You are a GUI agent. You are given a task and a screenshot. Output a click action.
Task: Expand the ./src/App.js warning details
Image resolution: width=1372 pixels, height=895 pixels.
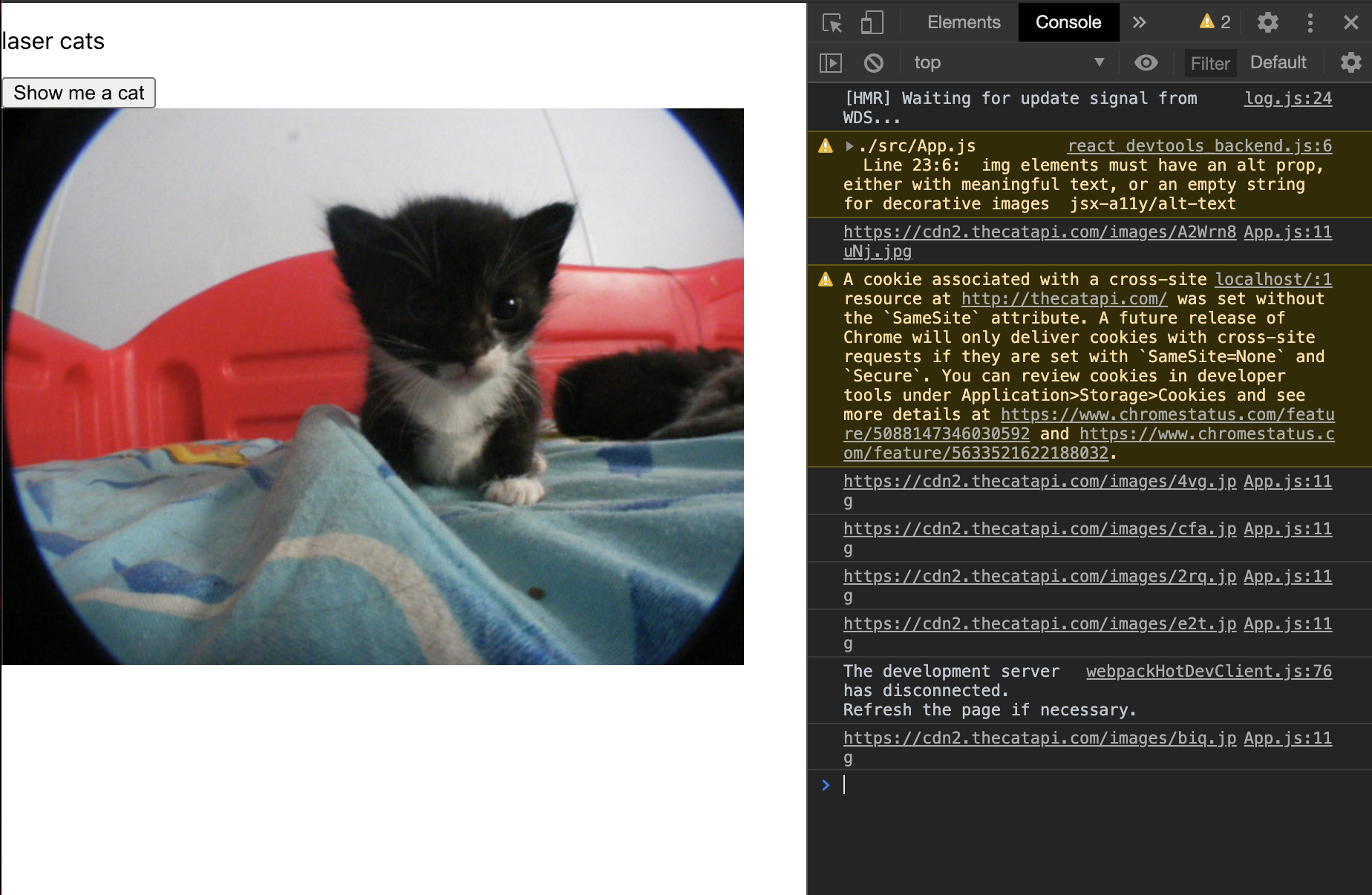[x=849, y=145]
